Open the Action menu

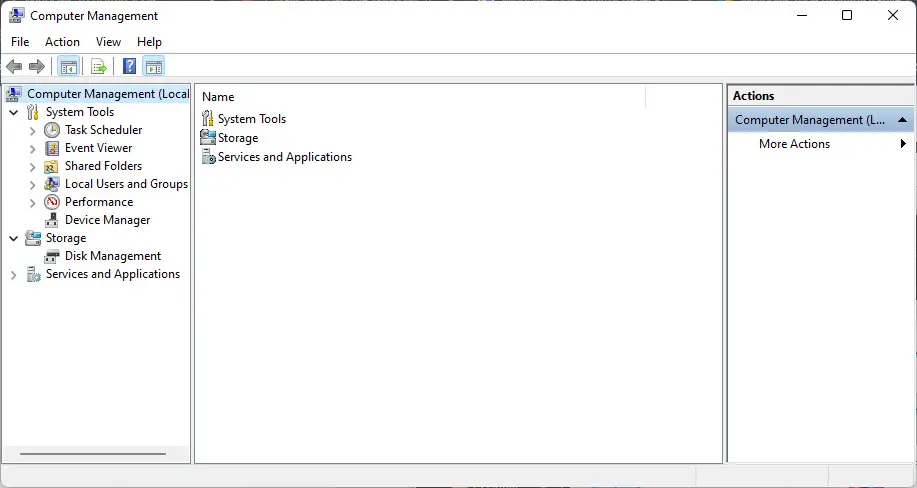[x=62, y=42]
